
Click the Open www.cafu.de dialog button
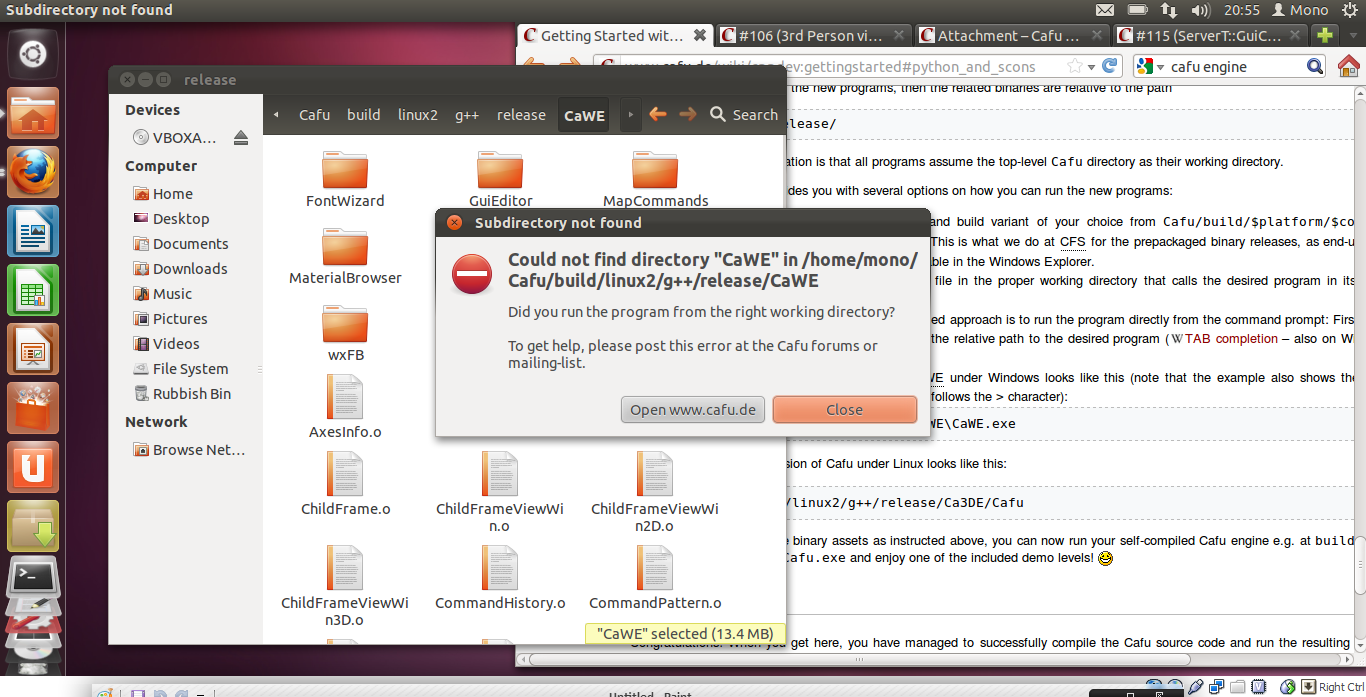click(x=693, y=409)
